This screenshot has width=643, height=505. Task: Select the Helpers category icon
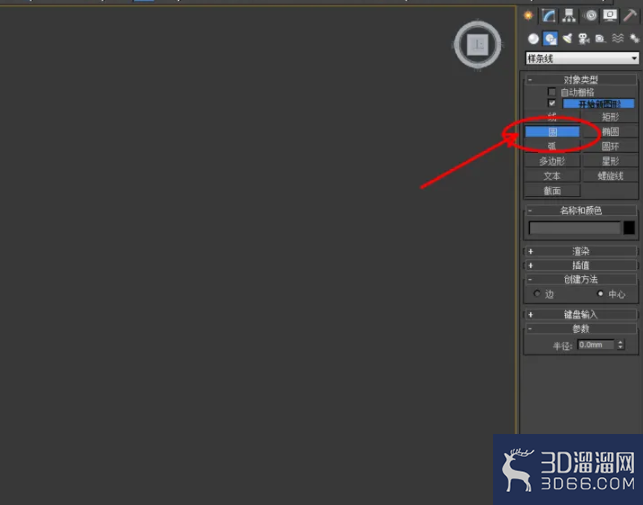600,39
